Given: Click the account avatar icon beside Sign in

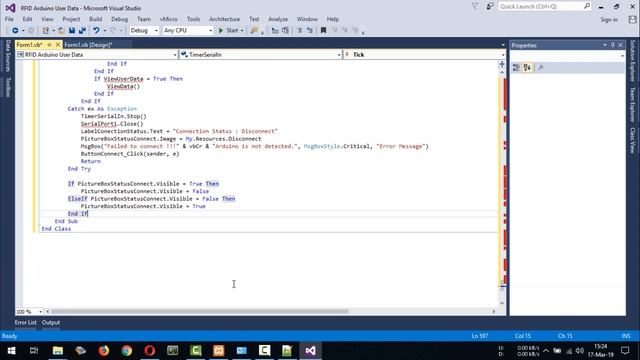Looking at the screenshot, I should pyautogui.click(x=632, y=19).
